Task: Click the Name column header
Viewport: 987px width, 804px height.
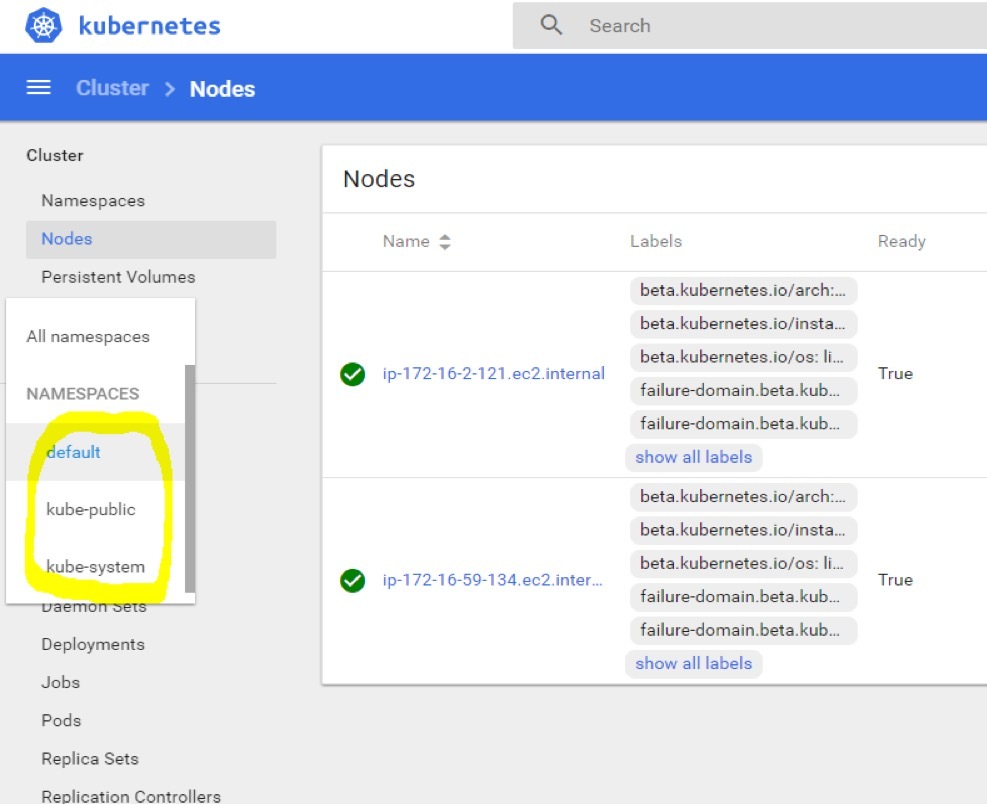Action: pos(406,242)
